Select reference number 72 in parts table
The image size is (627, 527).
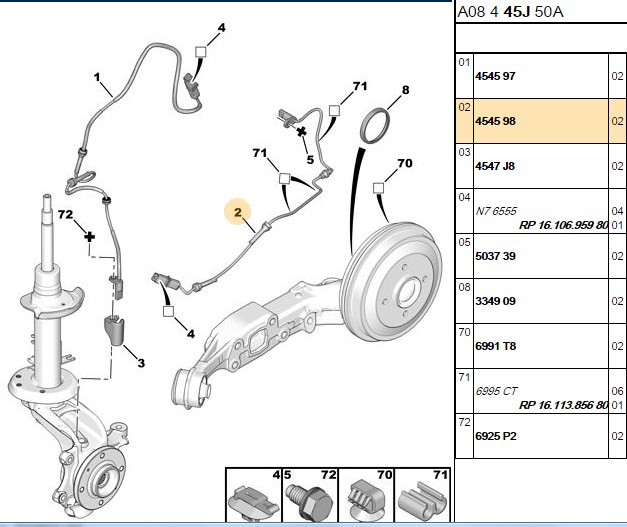coord(464,422)
